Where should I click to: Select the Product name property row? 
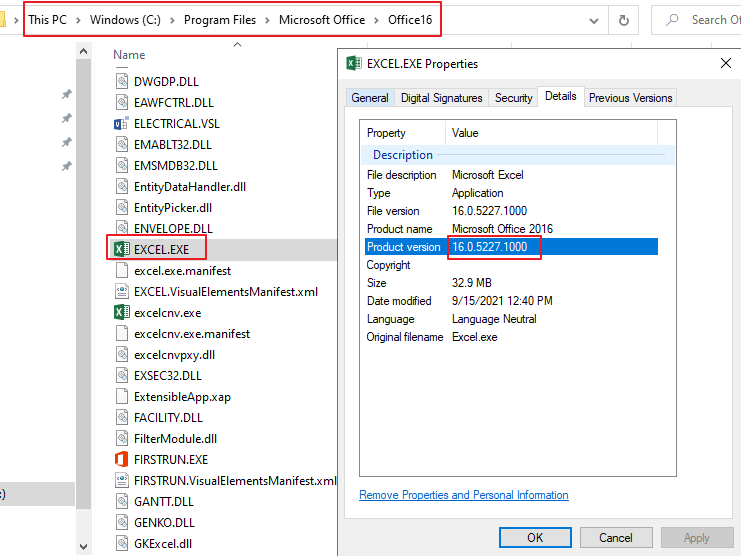tap(511, 229)
